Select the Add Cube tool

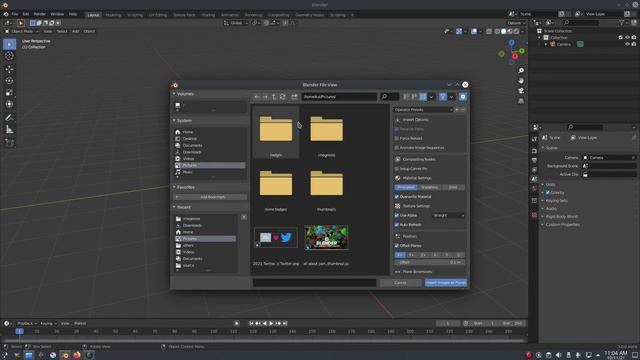click(x=9, y=143)
